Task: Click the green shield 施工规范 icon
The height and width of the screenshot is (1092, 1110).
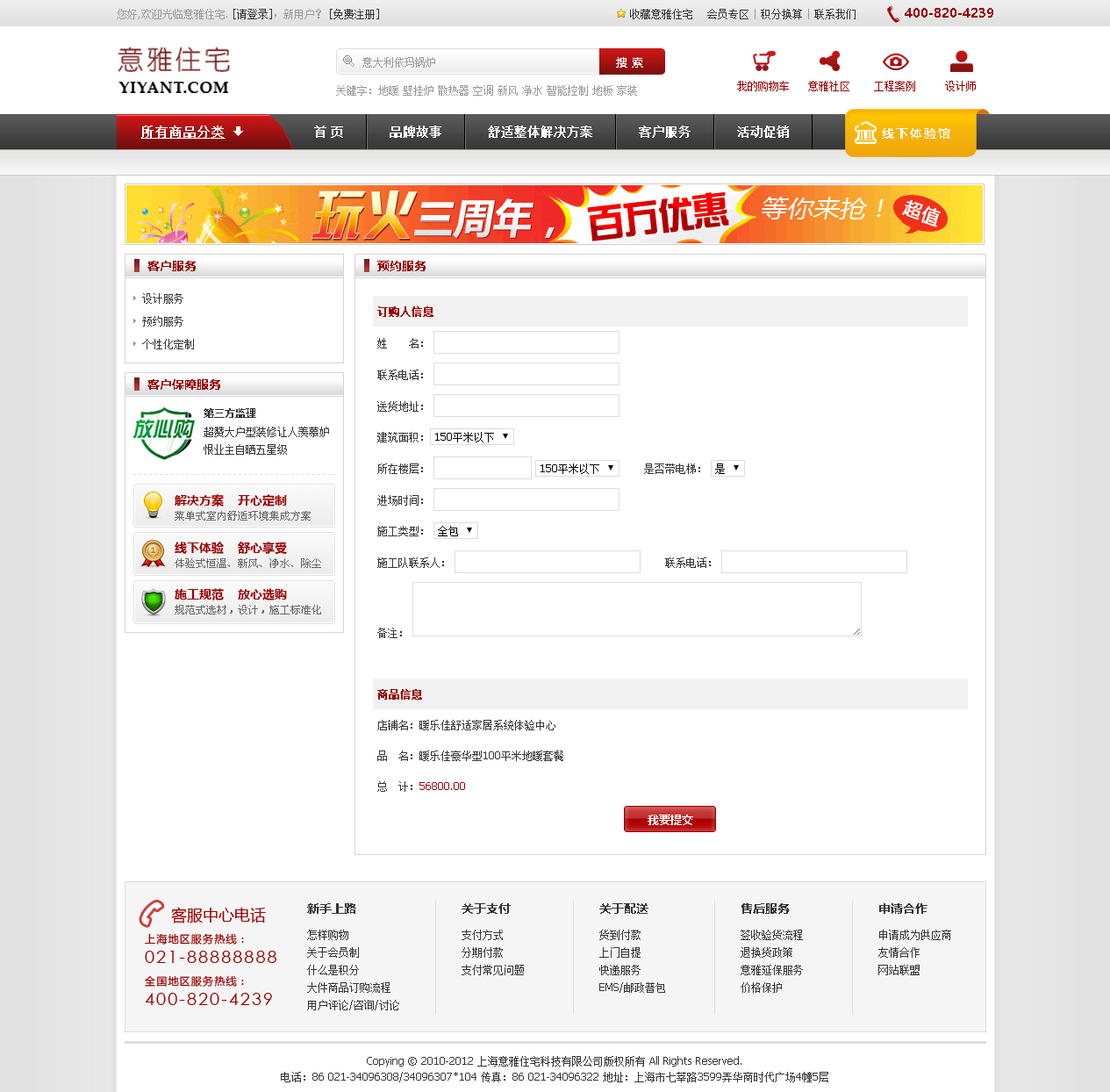Action: pyautogui.click(x=154, y=601)
